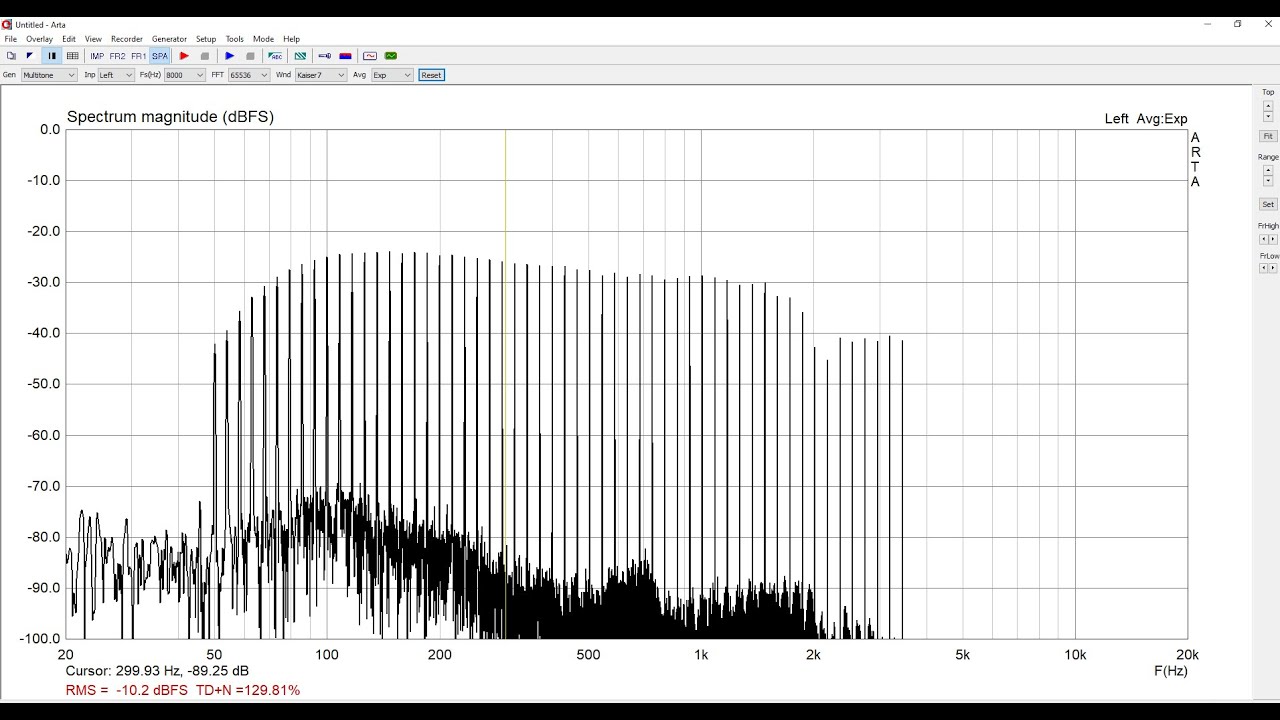Click the FrHigh right arrow
The image size is (1280, 720).
1273,239
